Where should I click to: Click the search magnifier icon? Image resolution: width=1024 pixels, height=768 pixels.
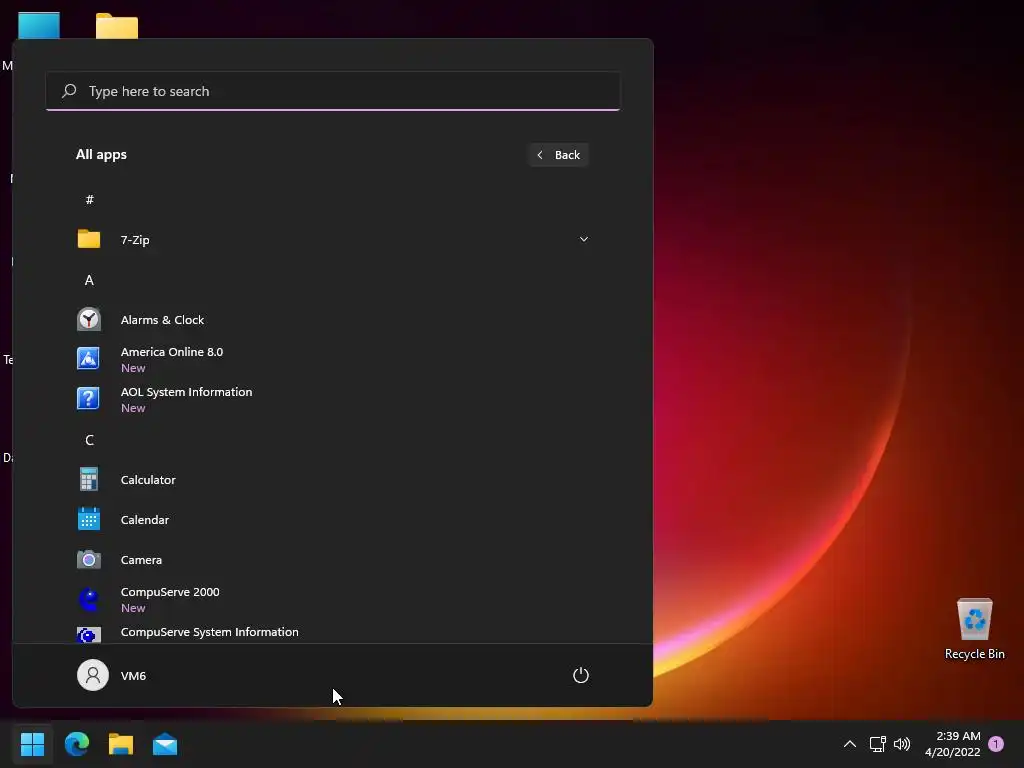coord(69,91)
